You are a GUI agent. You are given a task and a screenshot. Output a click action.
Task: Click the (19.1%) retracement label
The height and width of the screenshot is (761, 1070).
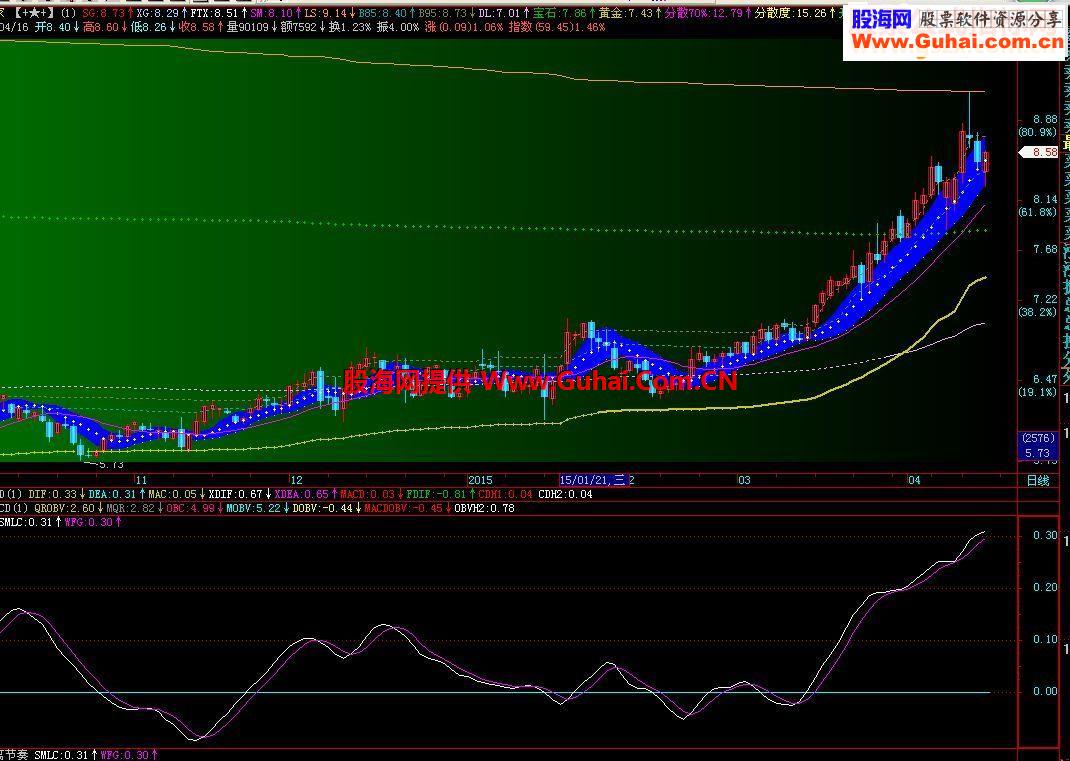pos(1037,392)
